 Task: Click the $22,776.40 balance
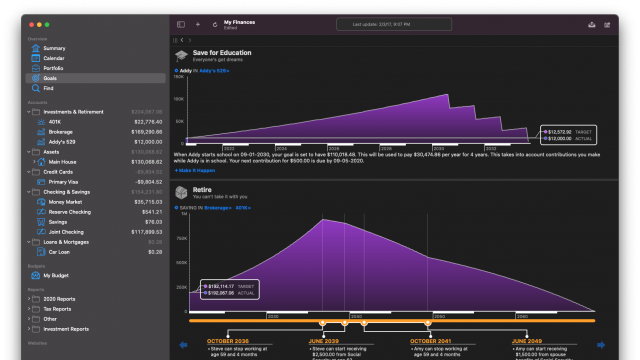148,122
